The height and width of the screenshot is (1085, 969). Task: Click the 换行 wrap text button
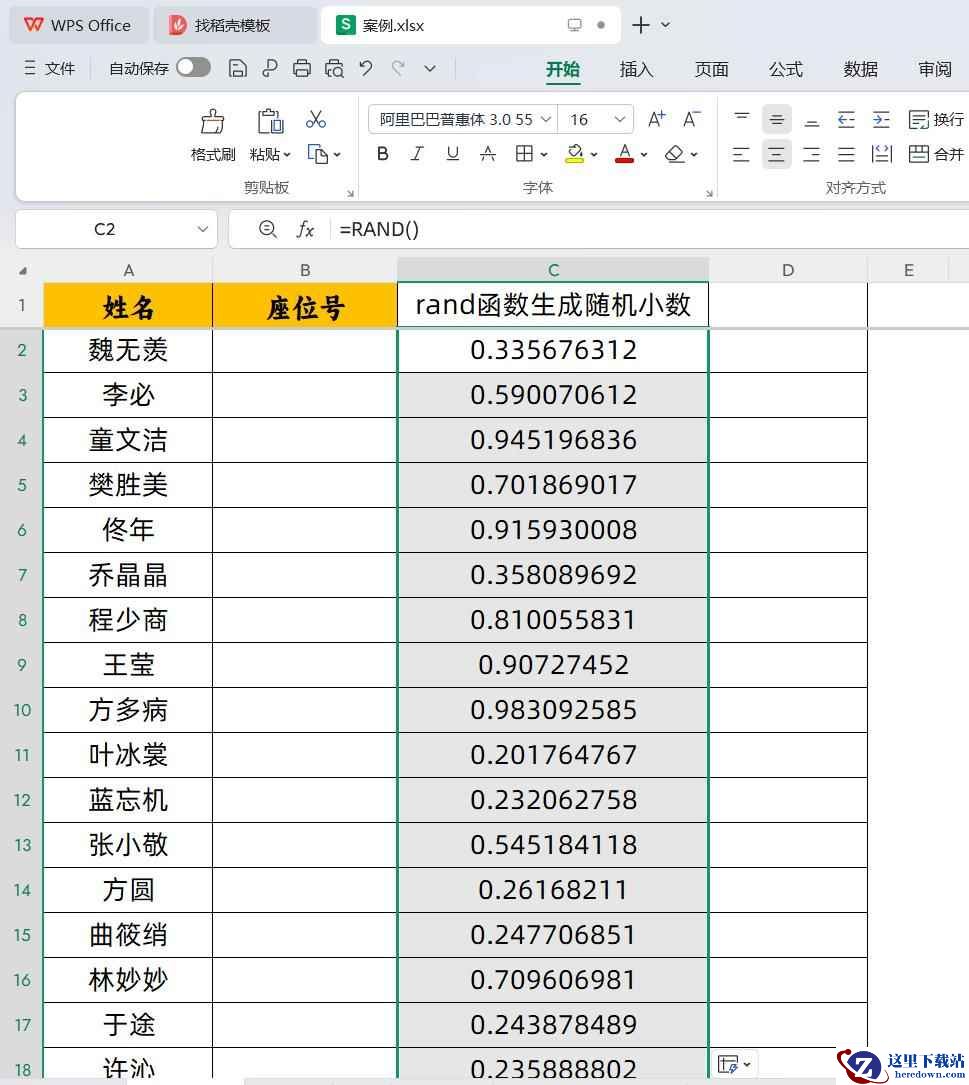[x=936, y=120]
